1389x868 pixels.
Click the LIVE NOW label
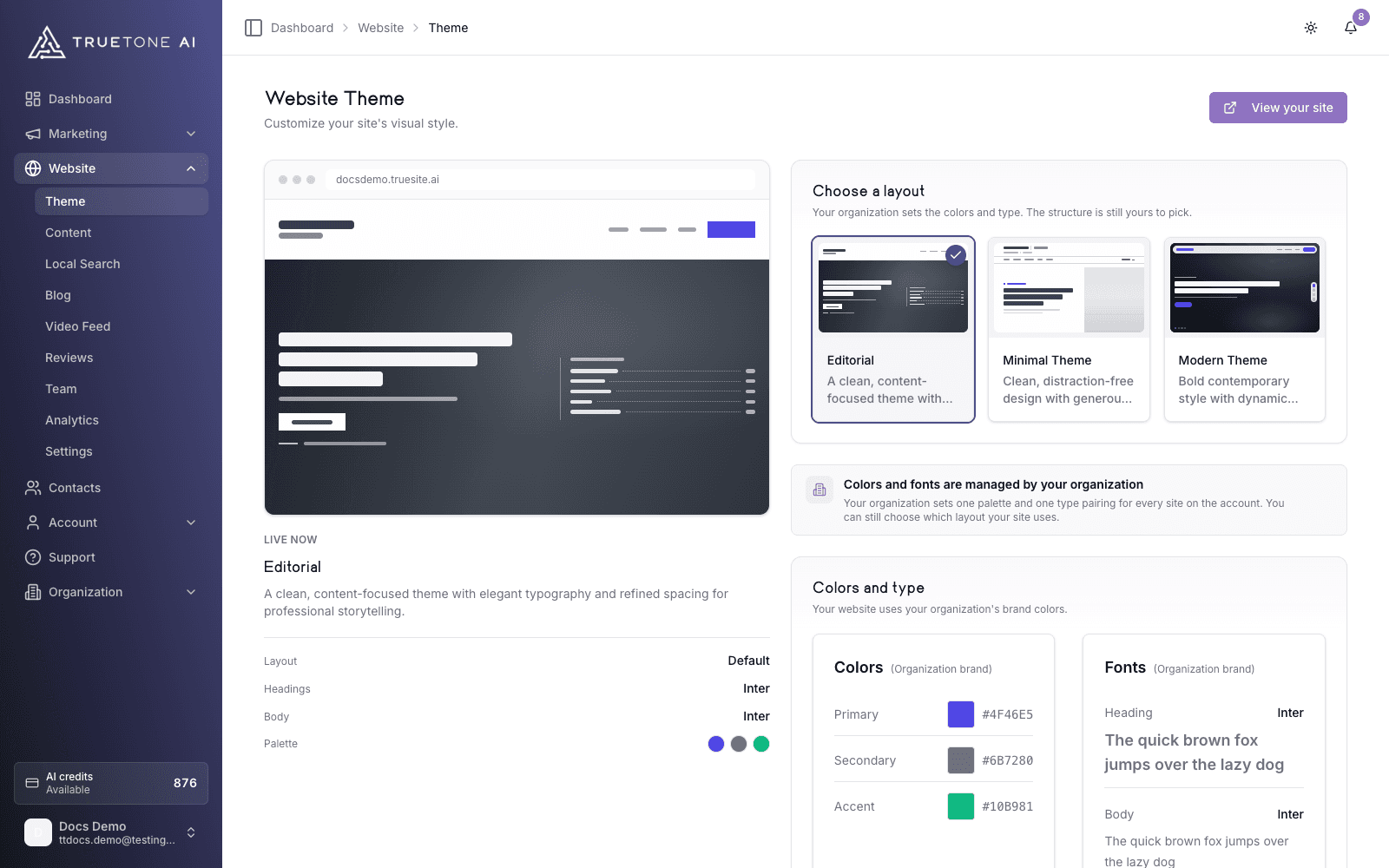[291, 540]
